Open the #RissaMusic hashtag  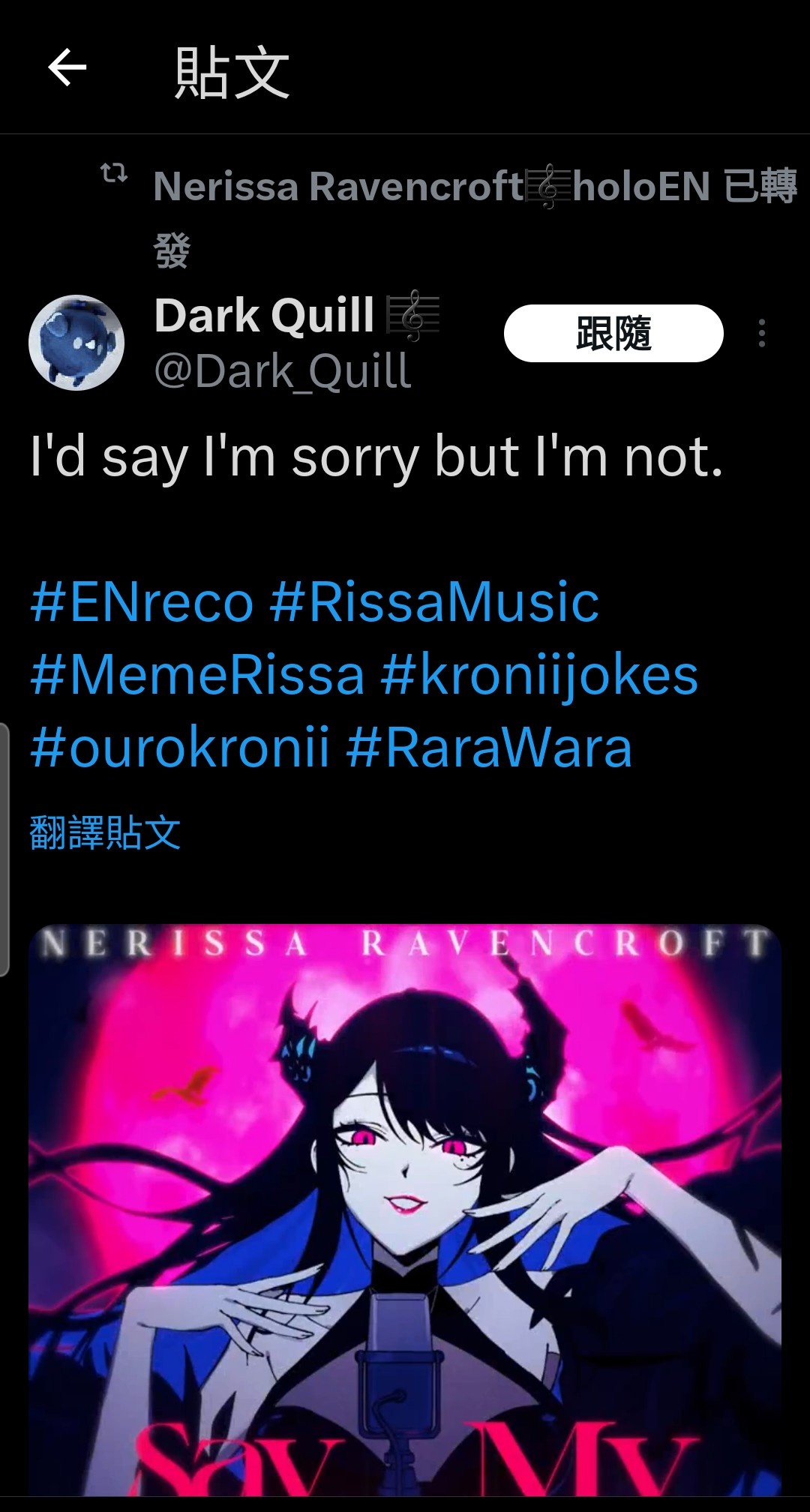click(x=434, y=602)
